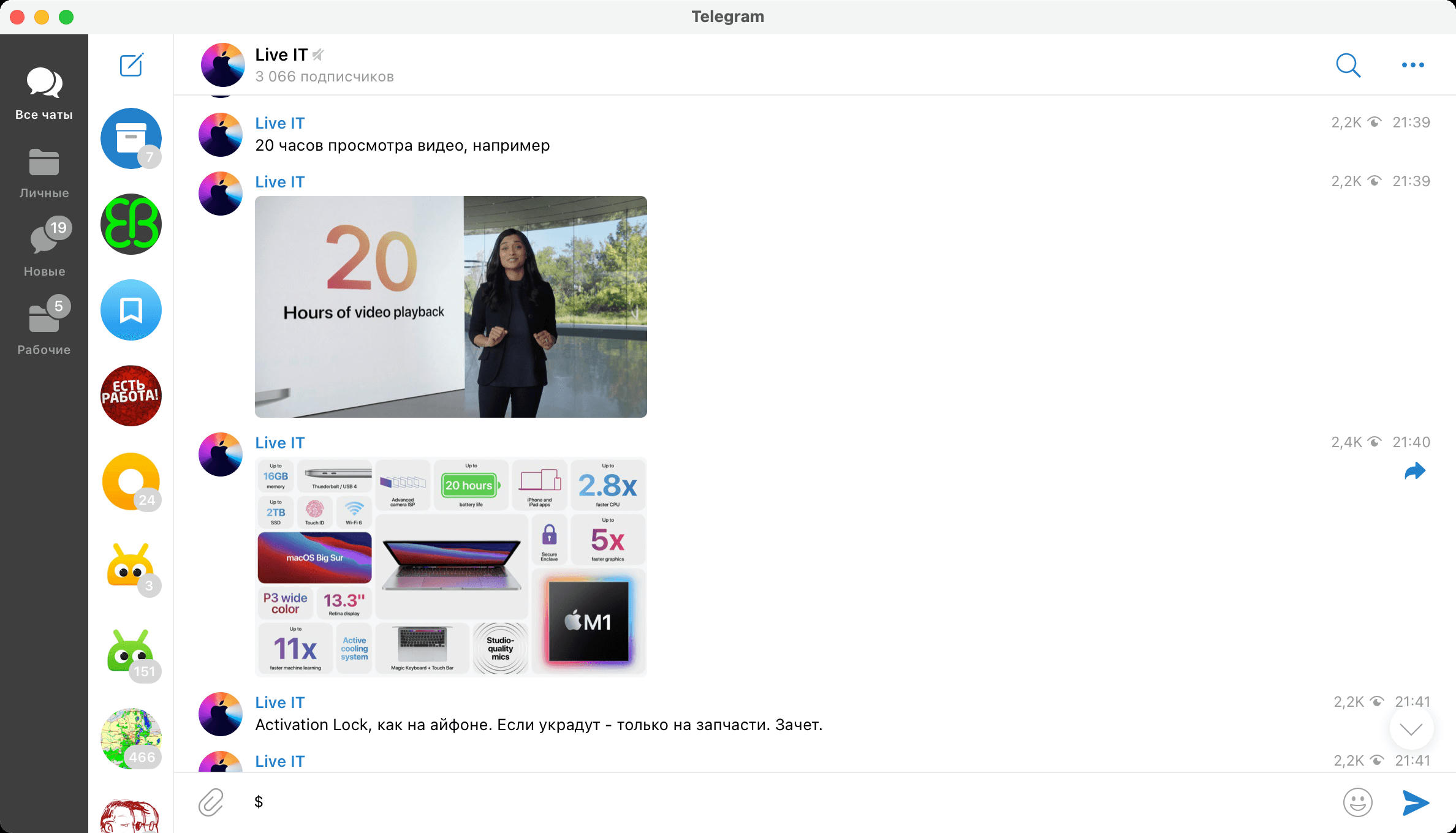
Task: Open the emoji picker smiley icon
Action: (1358, 802)
